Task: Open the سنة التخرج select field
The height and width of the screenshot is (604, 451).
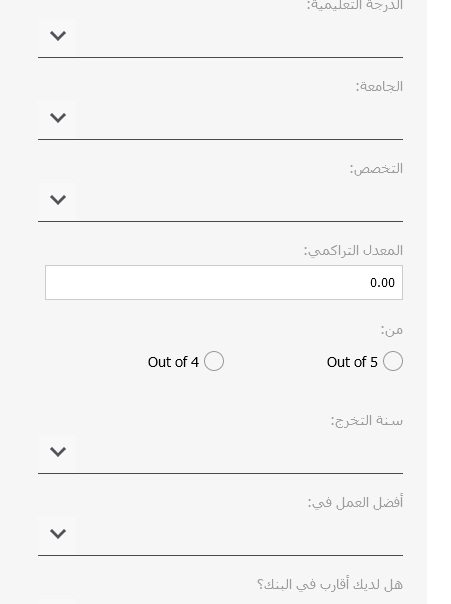Action: pos(220,453)
